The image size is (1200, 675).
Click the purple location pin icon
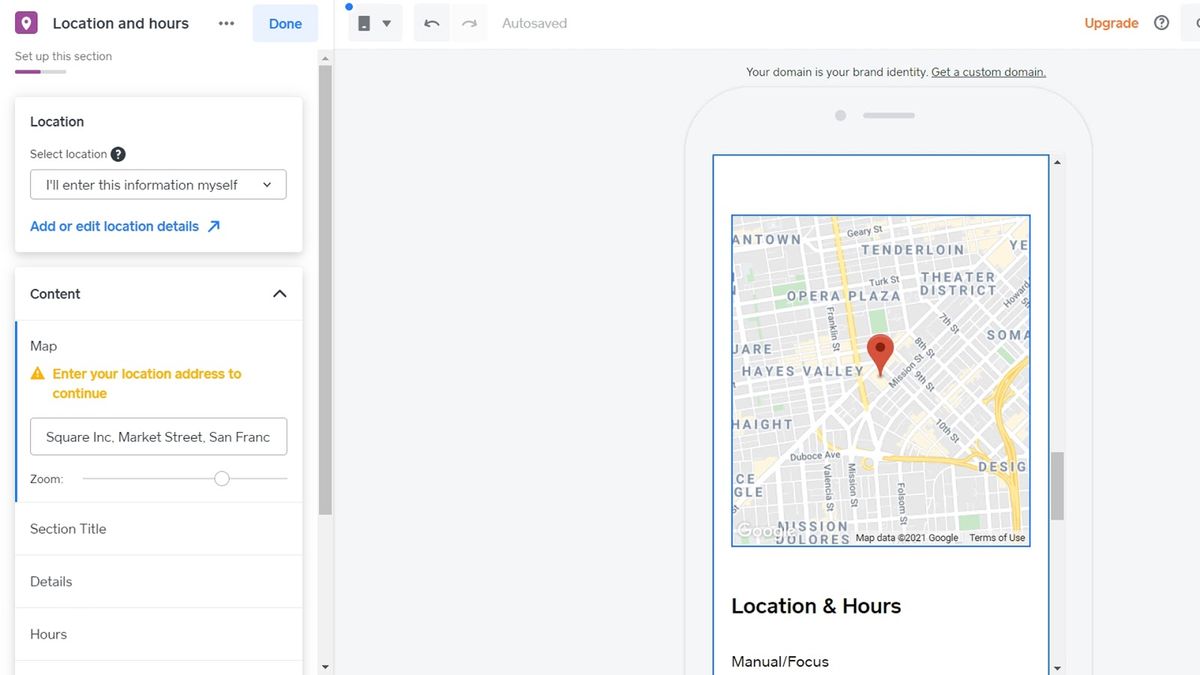pos(25,22)
